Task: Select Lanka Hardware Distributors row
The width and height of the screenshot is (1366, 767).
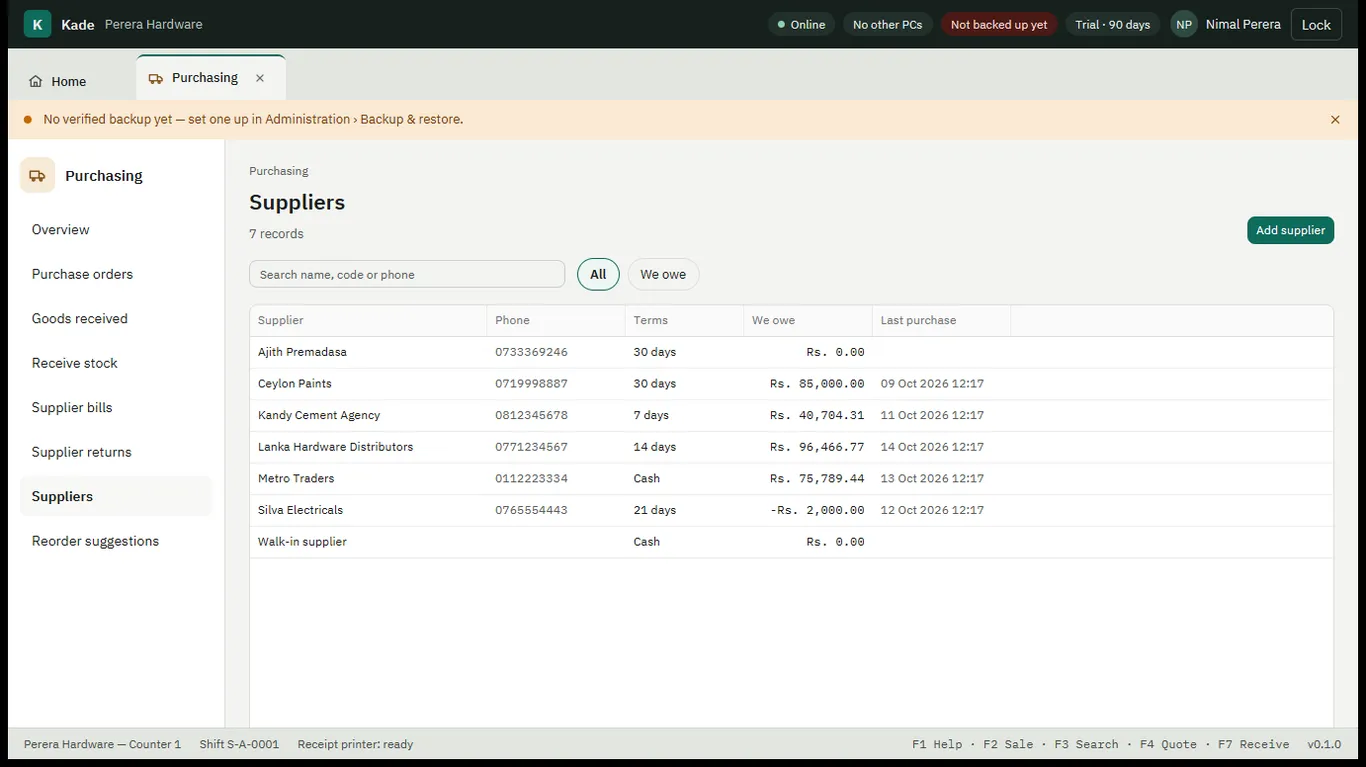Action: (791, 447)
